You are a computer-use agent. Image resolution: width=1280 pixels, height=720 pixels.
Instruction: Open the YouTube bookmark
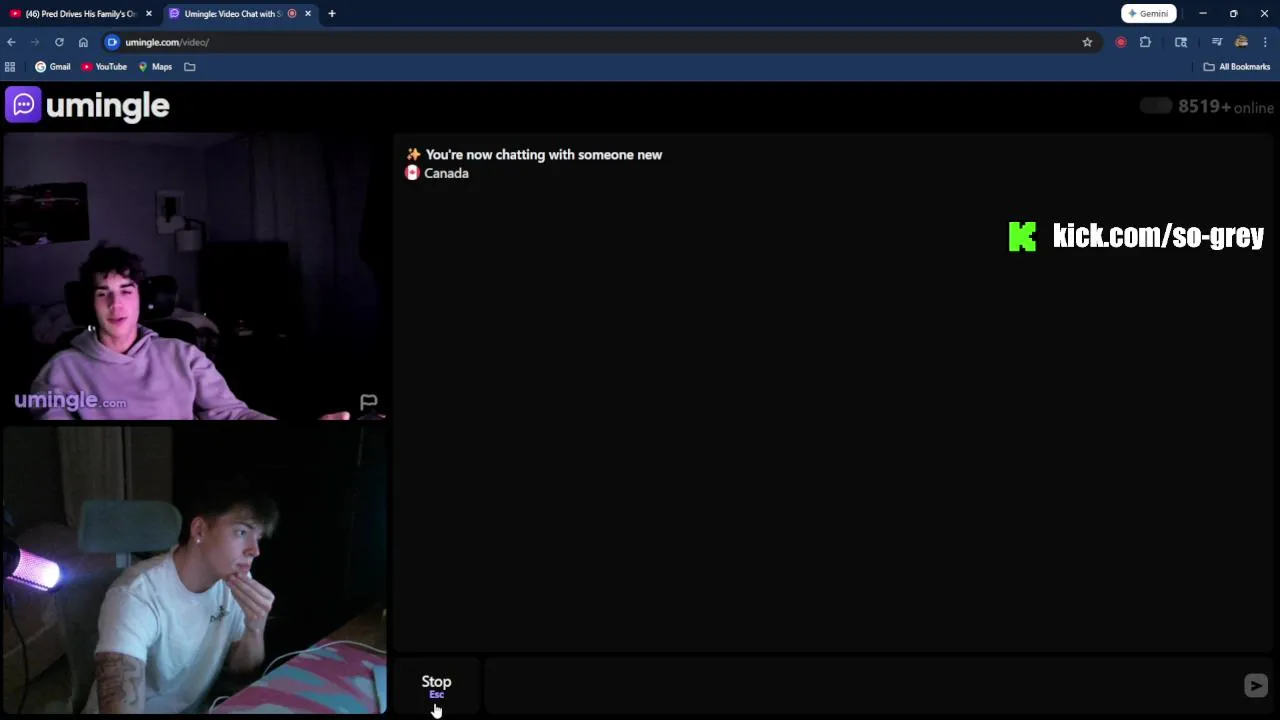[104, 67]
